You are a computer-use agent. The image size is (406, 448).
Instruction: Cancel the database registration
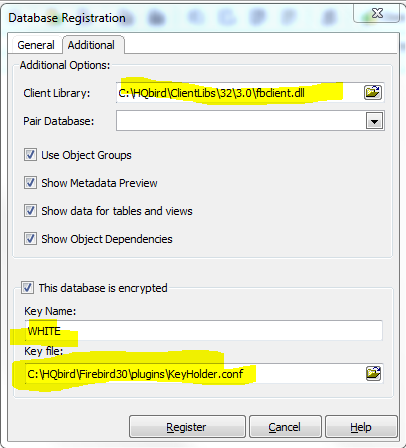285,427
